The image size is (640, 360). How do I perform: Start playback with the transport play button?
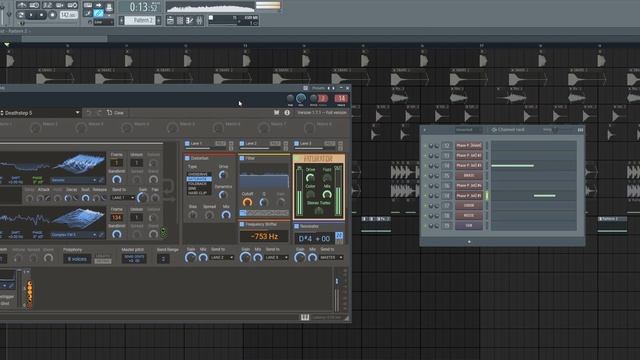31,15
